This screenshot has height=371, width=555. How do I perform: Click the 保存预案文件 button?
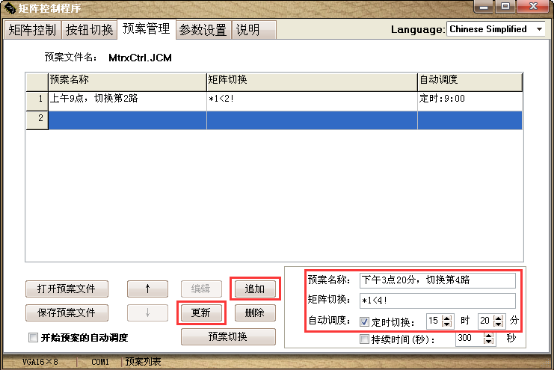67,313
